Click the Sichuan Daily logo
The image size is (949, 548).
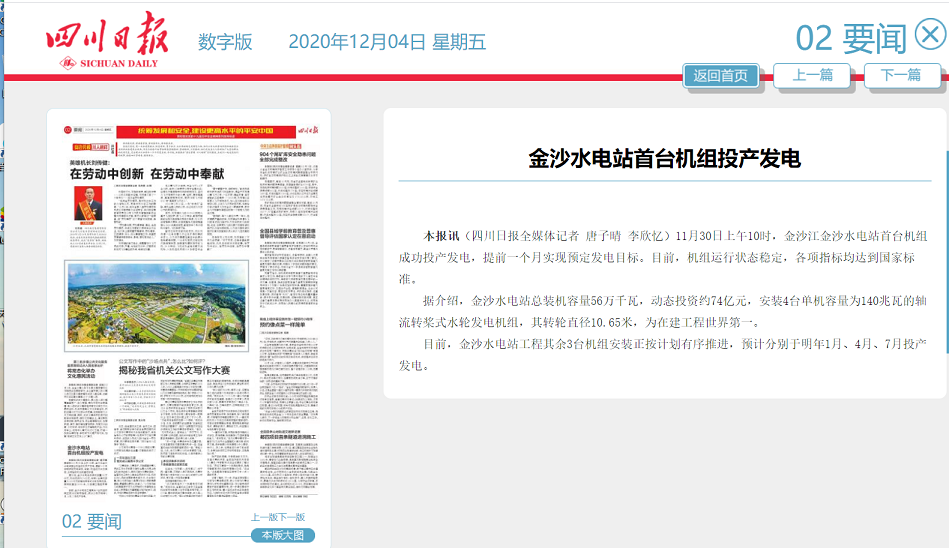(100, 41)
